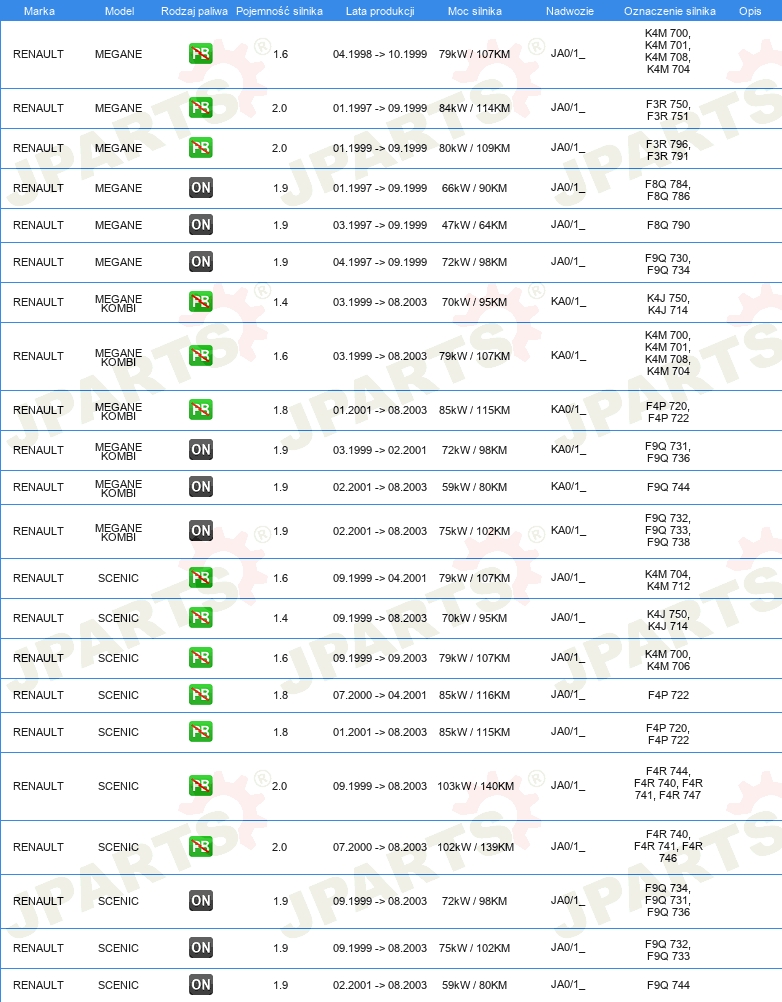This screenshot has height=1002, width=782.
Task: Click diesel ON icon for Scenic 72kW/98KM
Action: pos(201,900)
